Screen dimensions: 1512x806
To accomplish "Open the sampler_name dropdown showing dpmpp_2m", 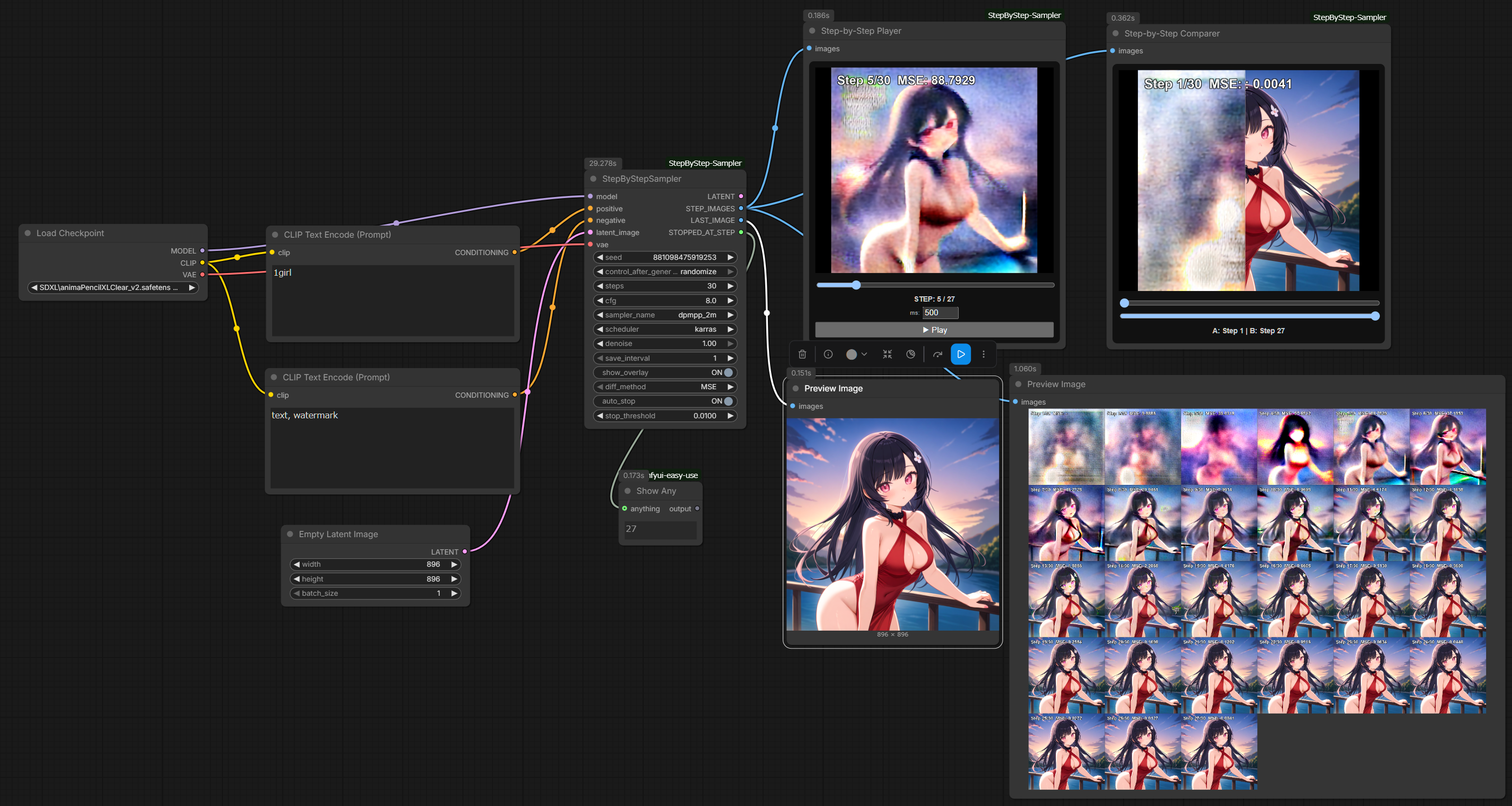I will pos(665,315).
